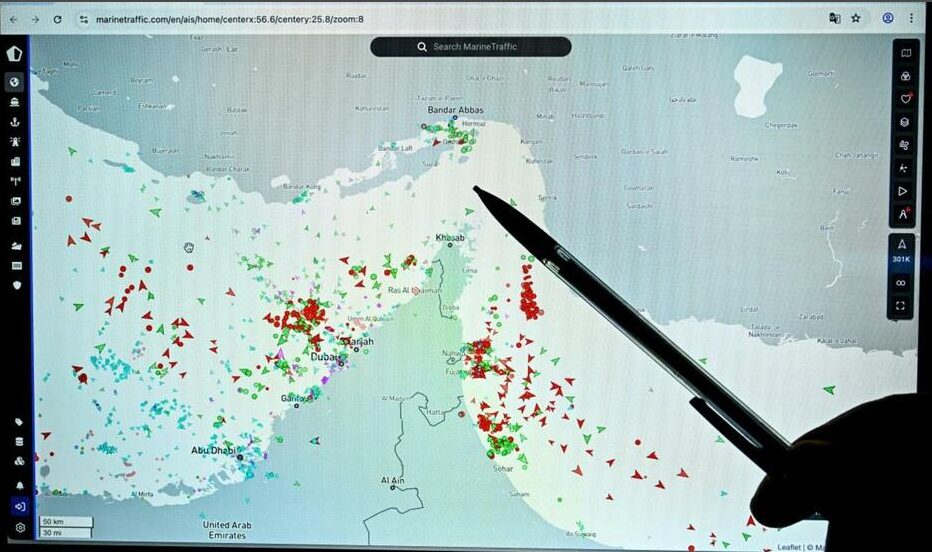Toggle the wind weather overlay icon
Screen dimensions: 932x552
click(904, 145)
